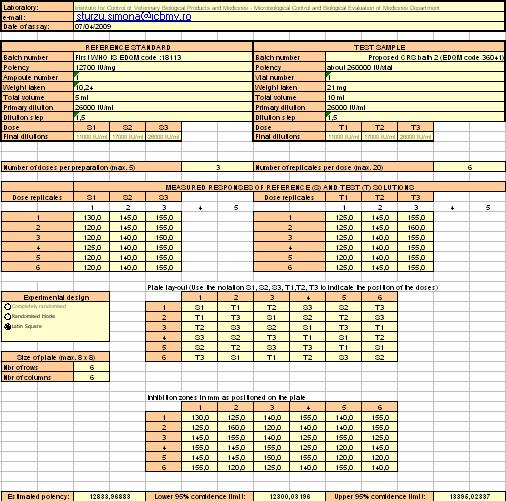506x501 pixels.
Task: Select the Vial number value cell
Action: tap(415, 77)
